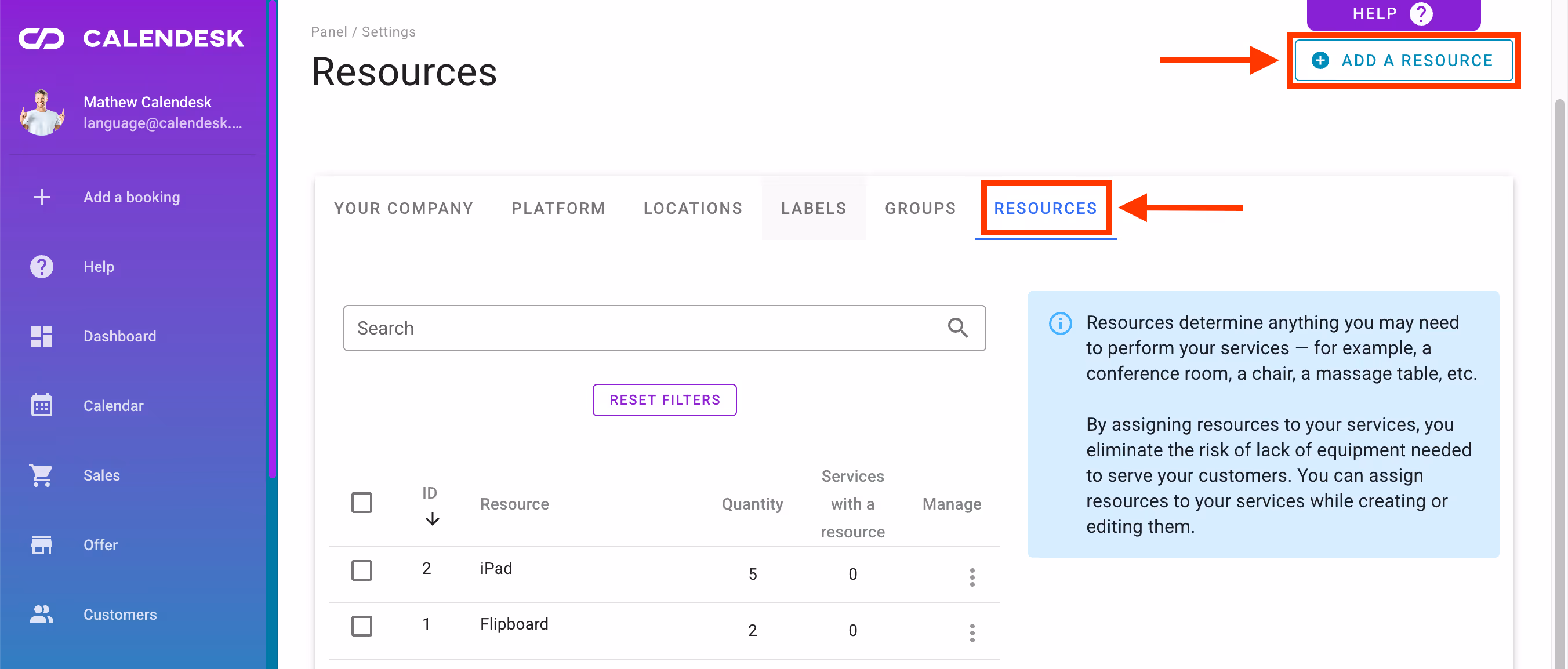Click the search magnifier icon
1568x669 pixels.
[959, 328]
